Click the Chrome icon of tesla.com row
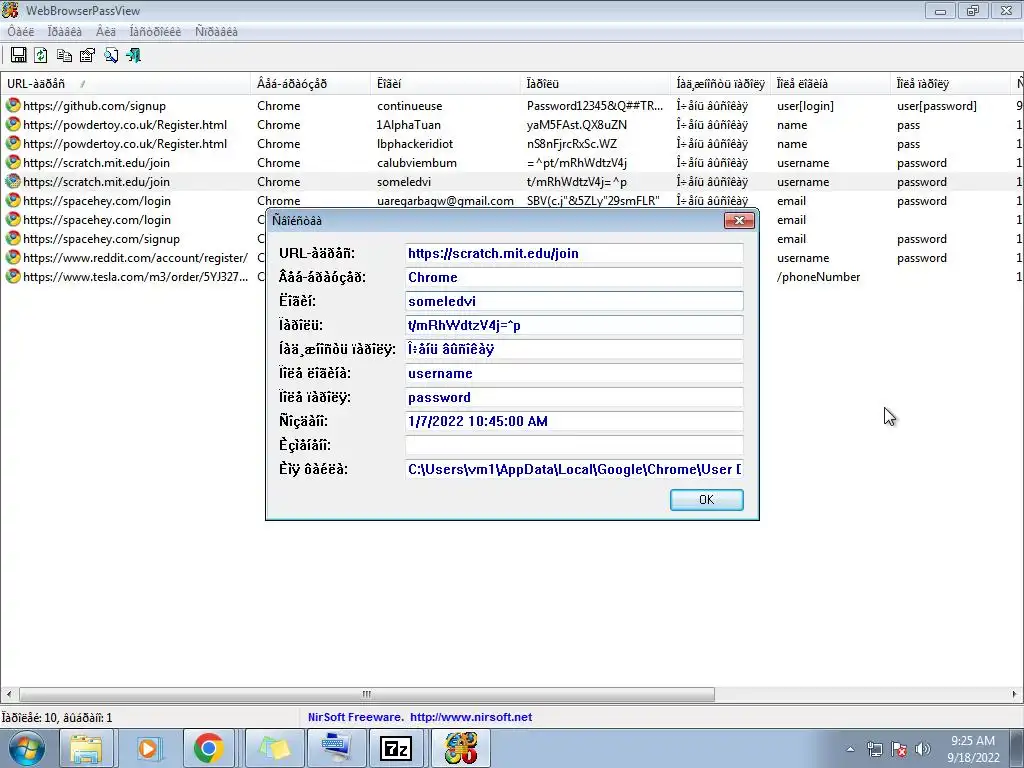 12,276
